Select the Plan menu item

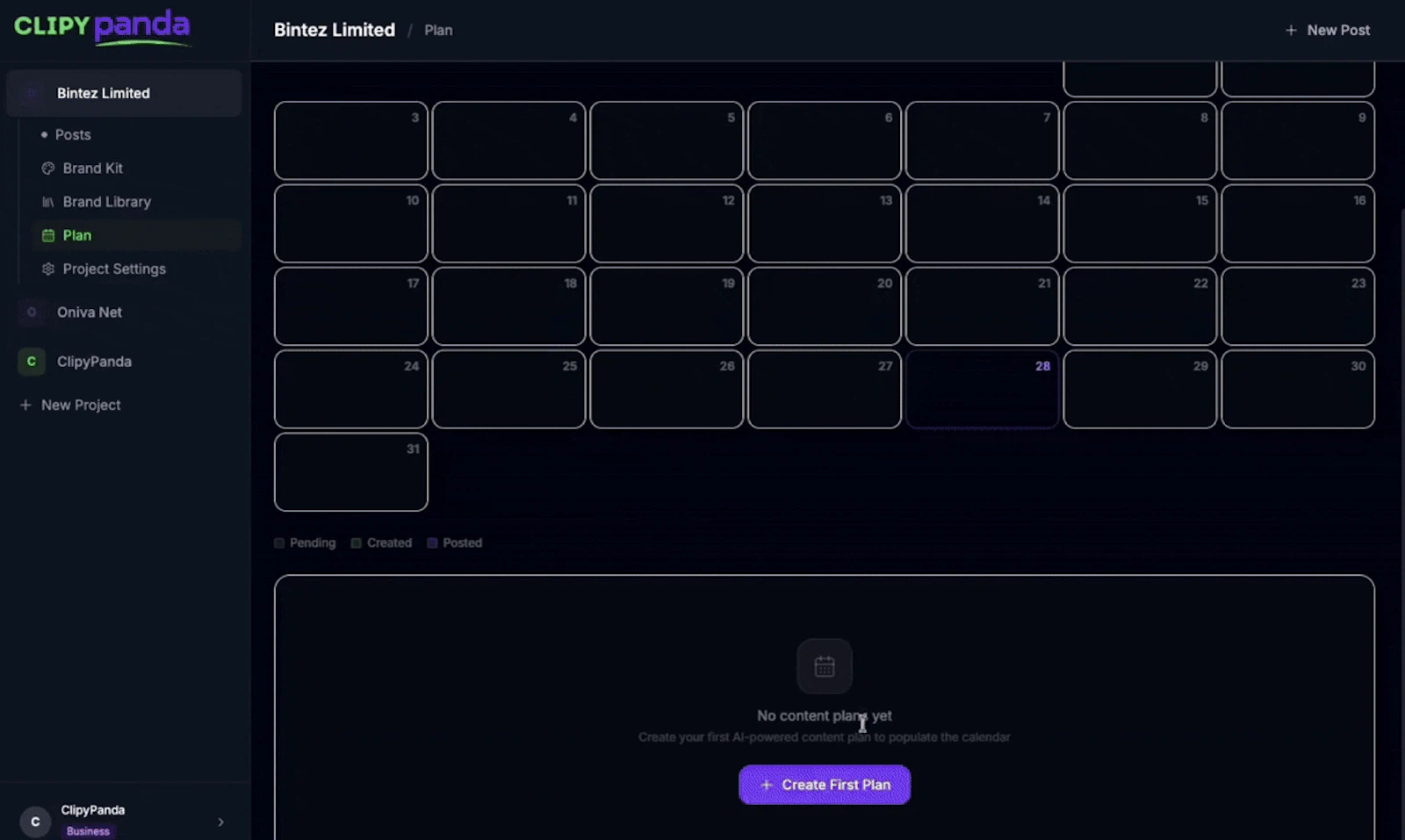tap(137, 235)
